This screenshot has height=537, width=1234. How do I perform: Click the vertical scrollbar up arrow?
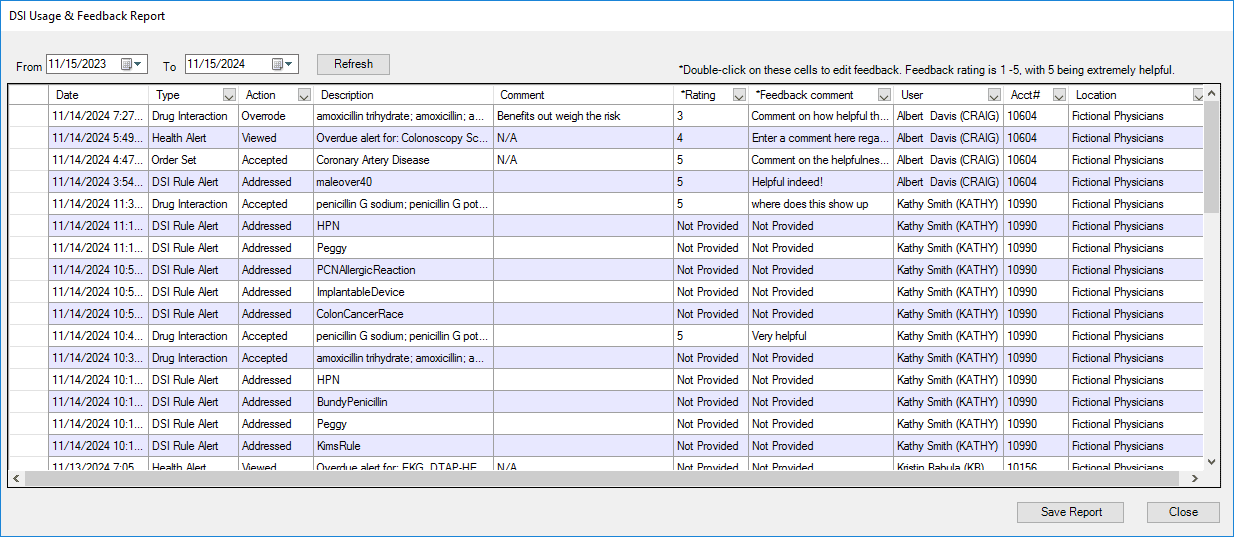(x=1212, y=94)
